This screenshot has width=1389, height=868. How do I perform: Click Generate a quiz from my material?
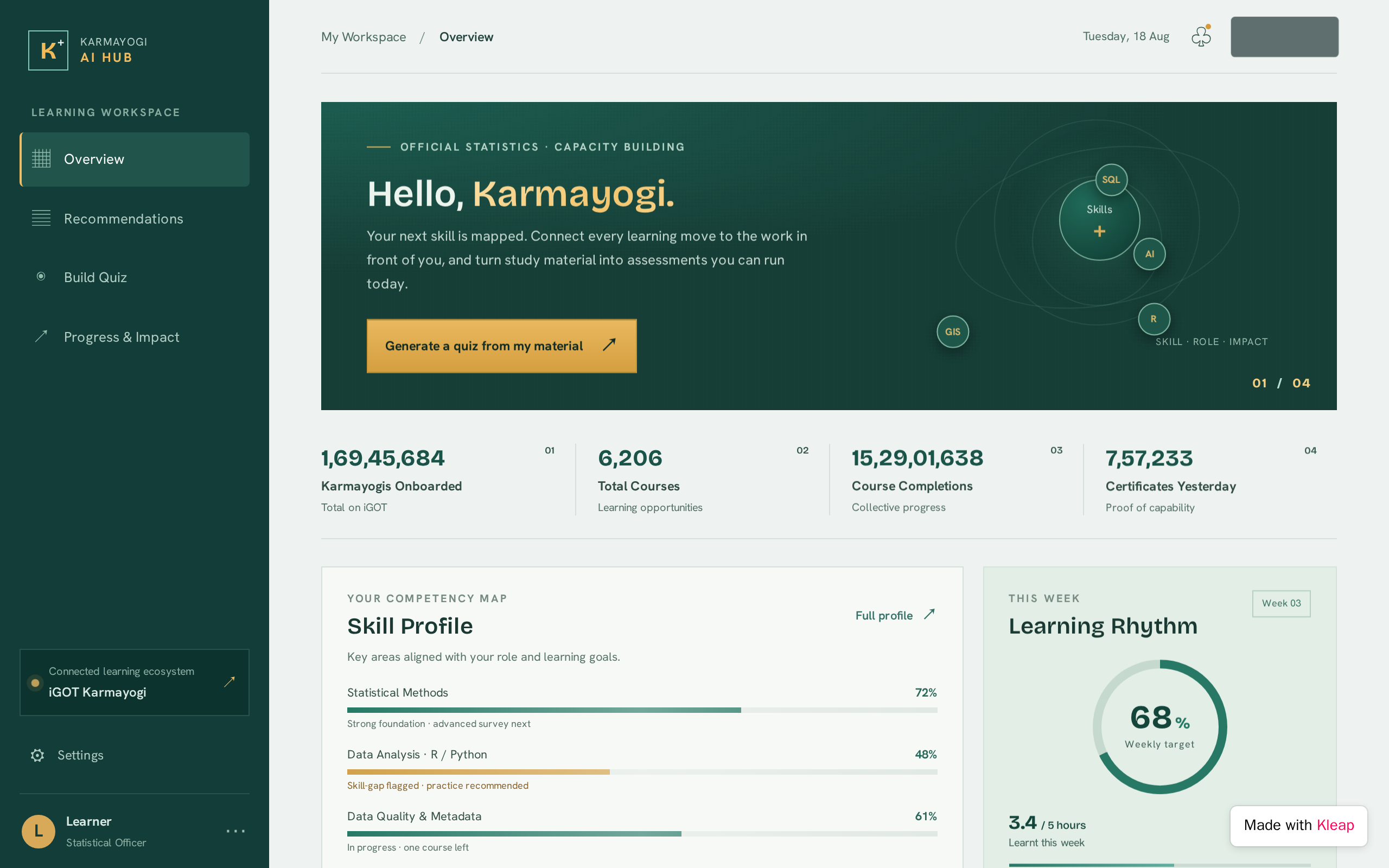coord(502,346)
